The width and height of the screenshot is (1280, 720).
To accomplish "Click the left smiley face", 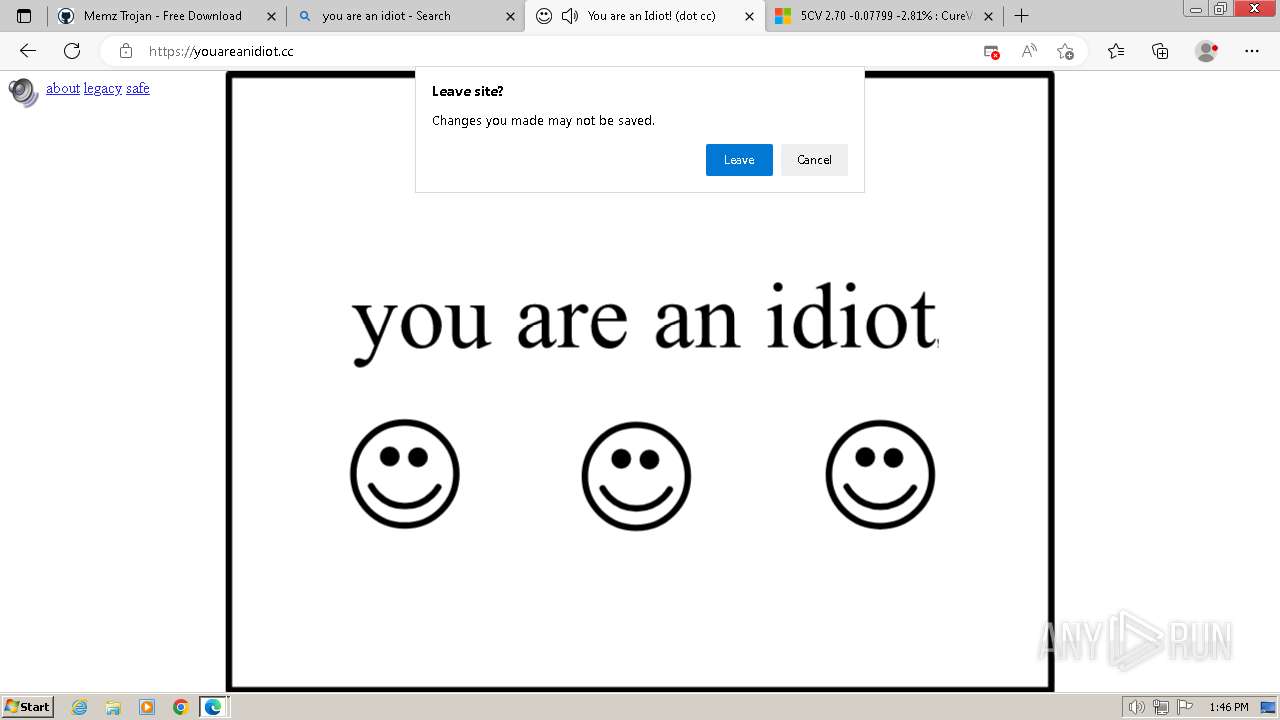I will [x=405, y=474].
